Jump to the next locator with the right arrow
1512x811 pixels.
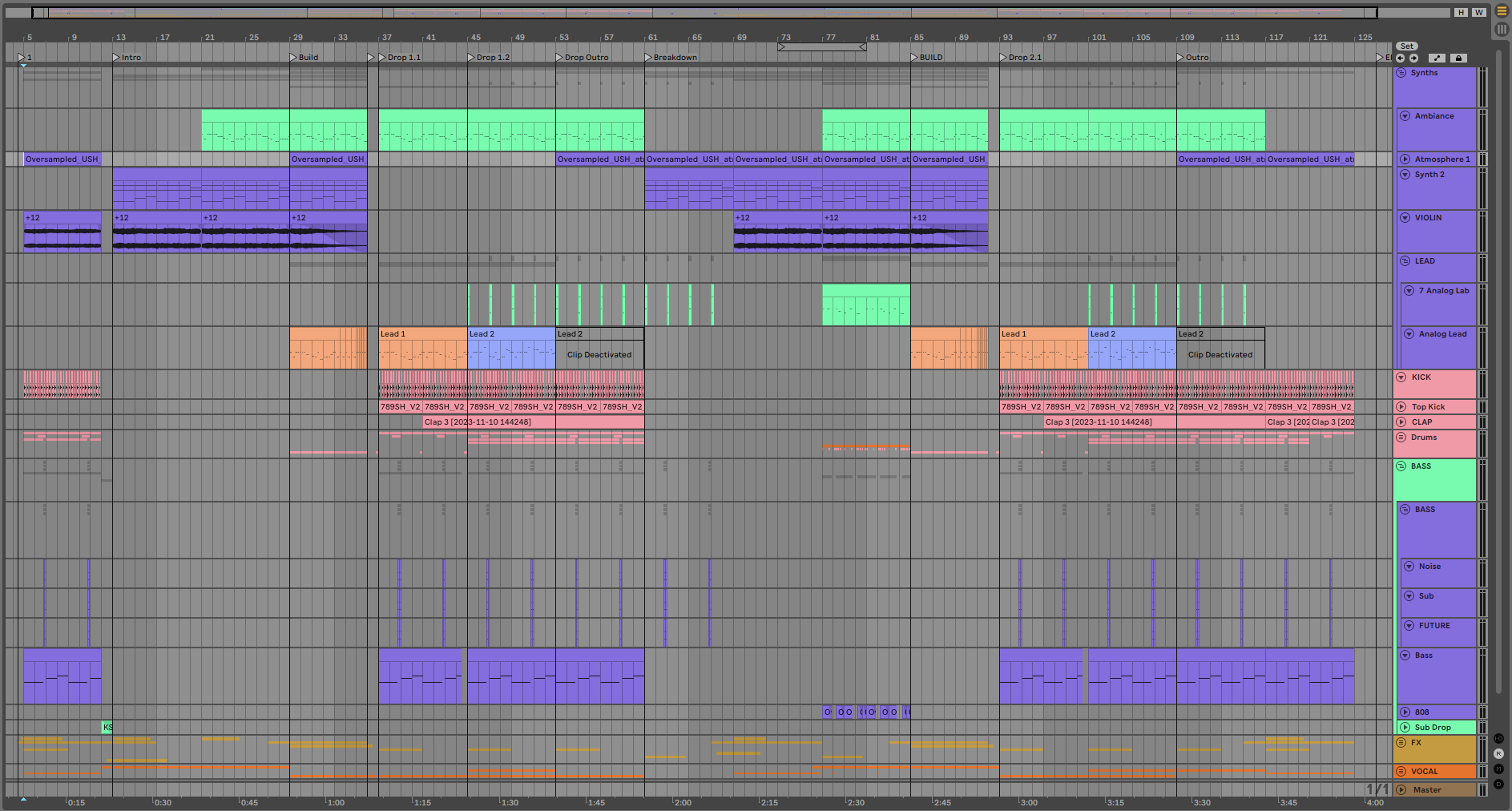coord(1413,58)
